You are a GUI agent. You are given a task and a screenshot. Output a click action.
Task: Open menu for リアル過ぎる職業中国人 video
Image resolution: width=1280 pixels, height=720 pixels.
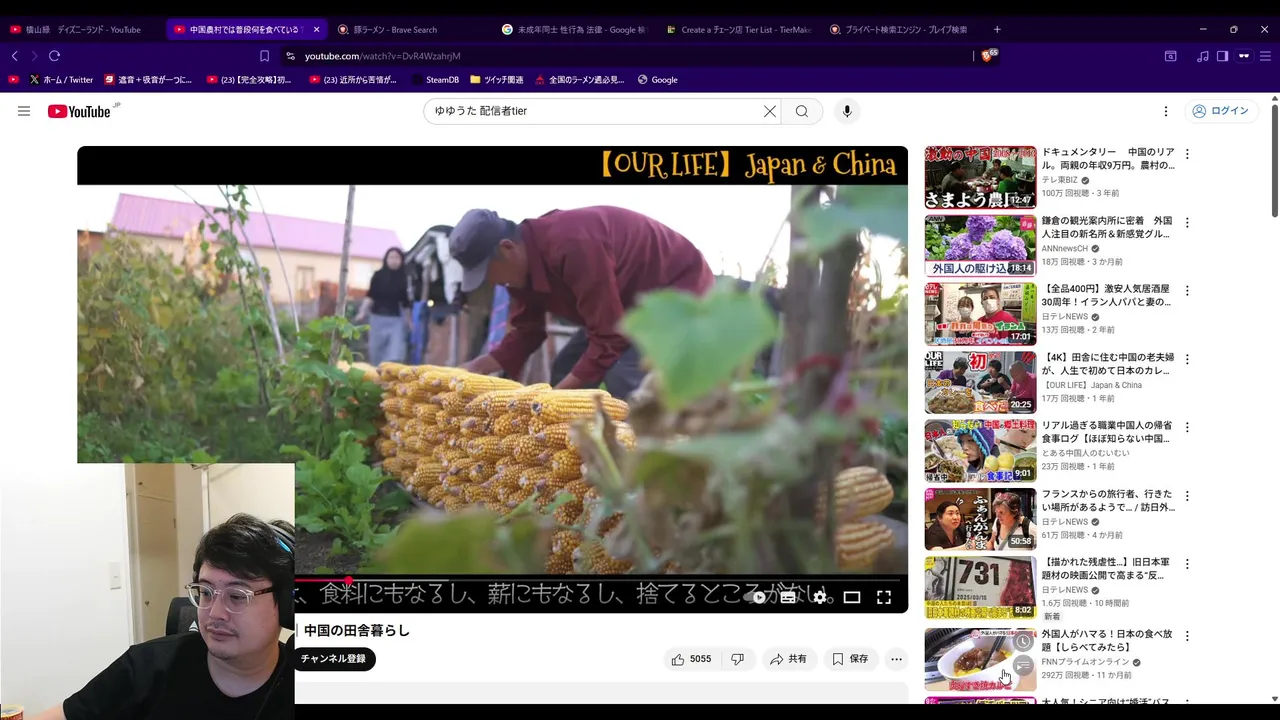pyautogui.click(x=1187, y=427)
